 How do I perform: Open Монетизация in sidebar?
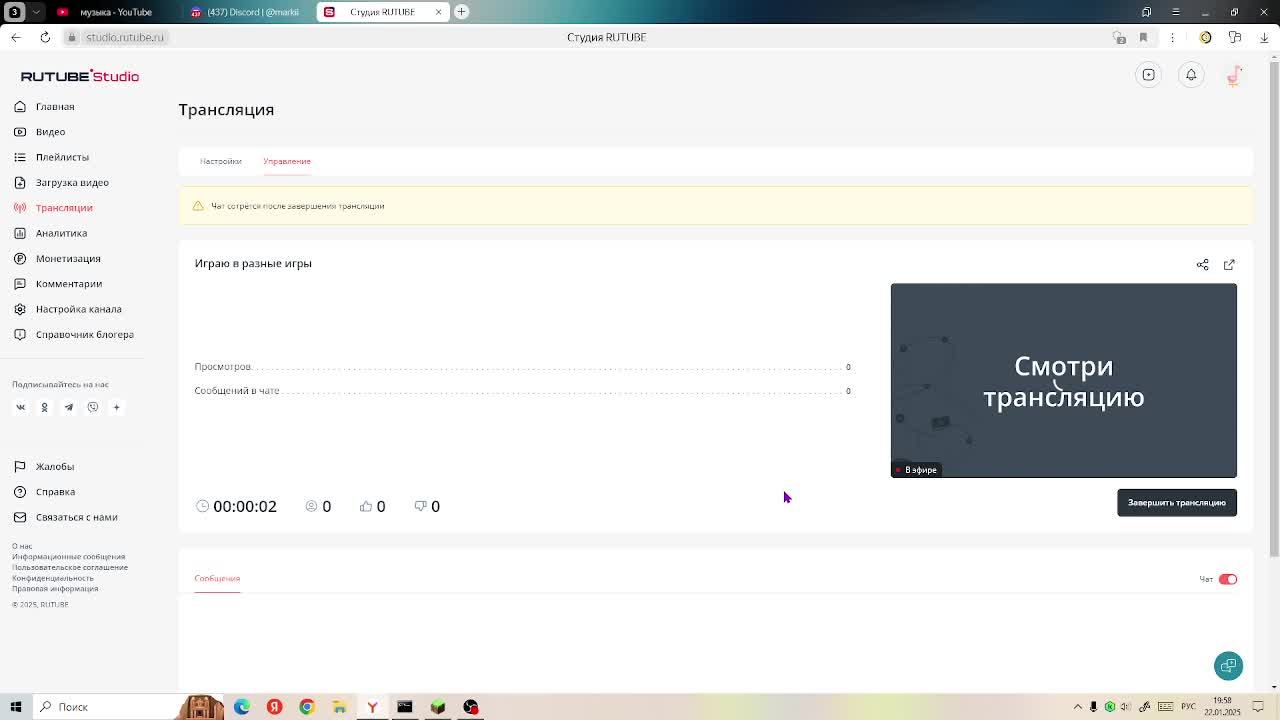(68, 259)
